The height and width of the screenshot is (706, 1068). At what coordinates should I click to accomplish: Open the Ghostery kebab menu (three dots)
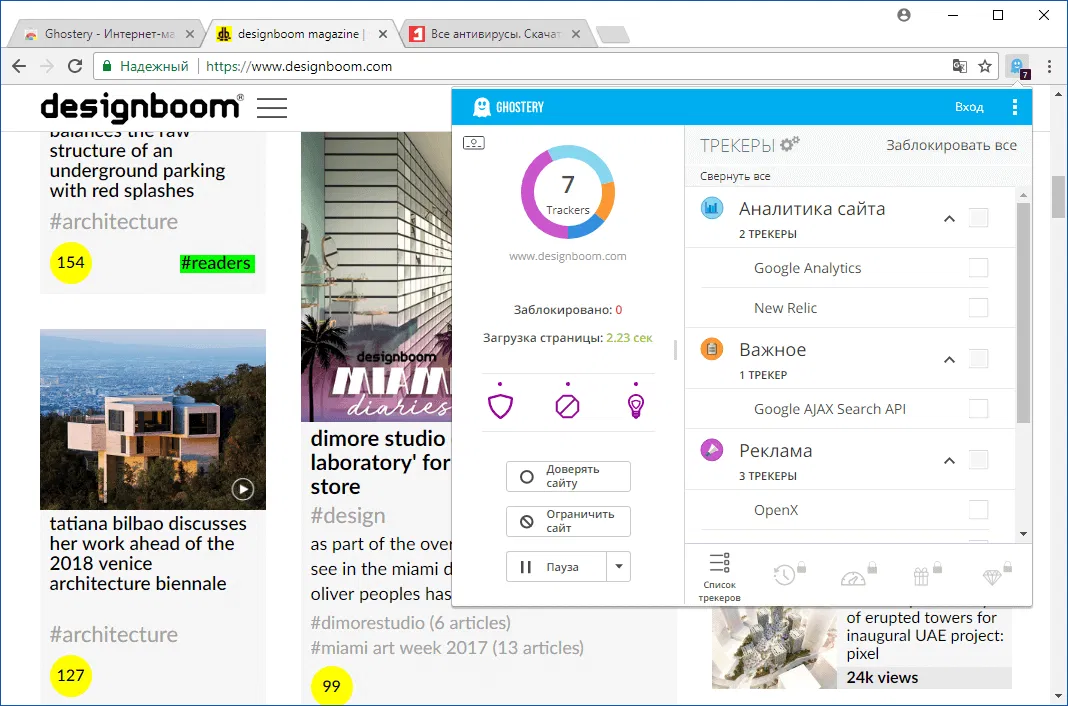(x=1016, y=107)
